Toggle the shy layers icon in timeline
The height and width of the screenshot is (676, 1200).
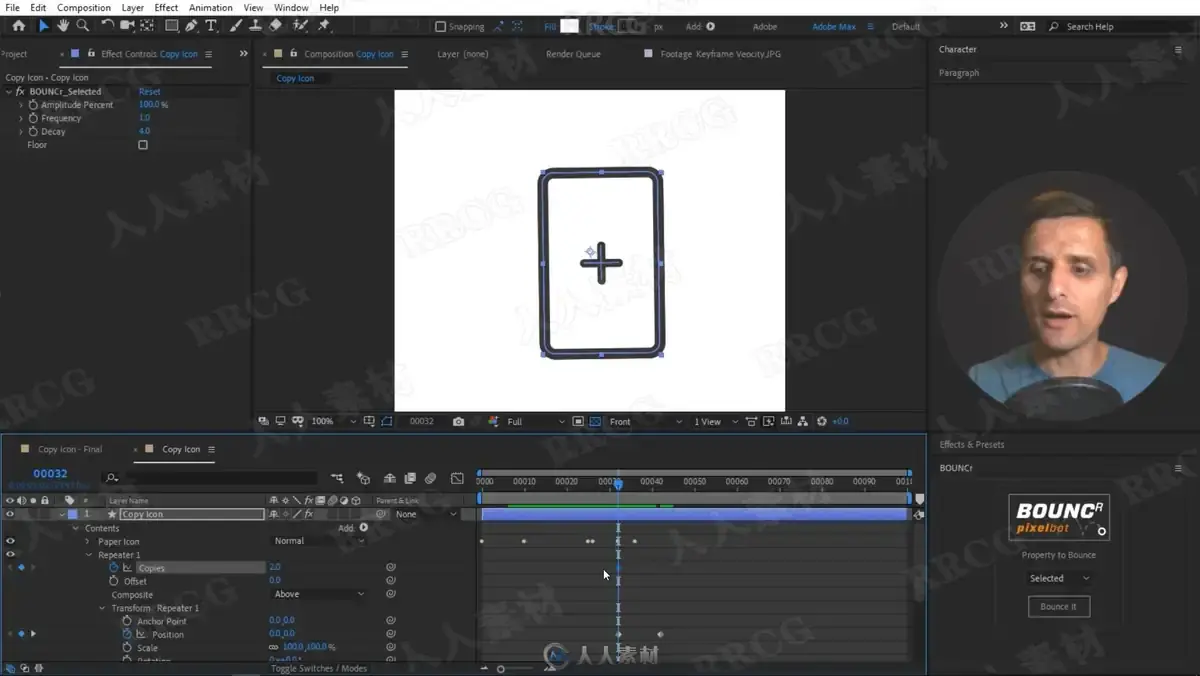(390, 478)
